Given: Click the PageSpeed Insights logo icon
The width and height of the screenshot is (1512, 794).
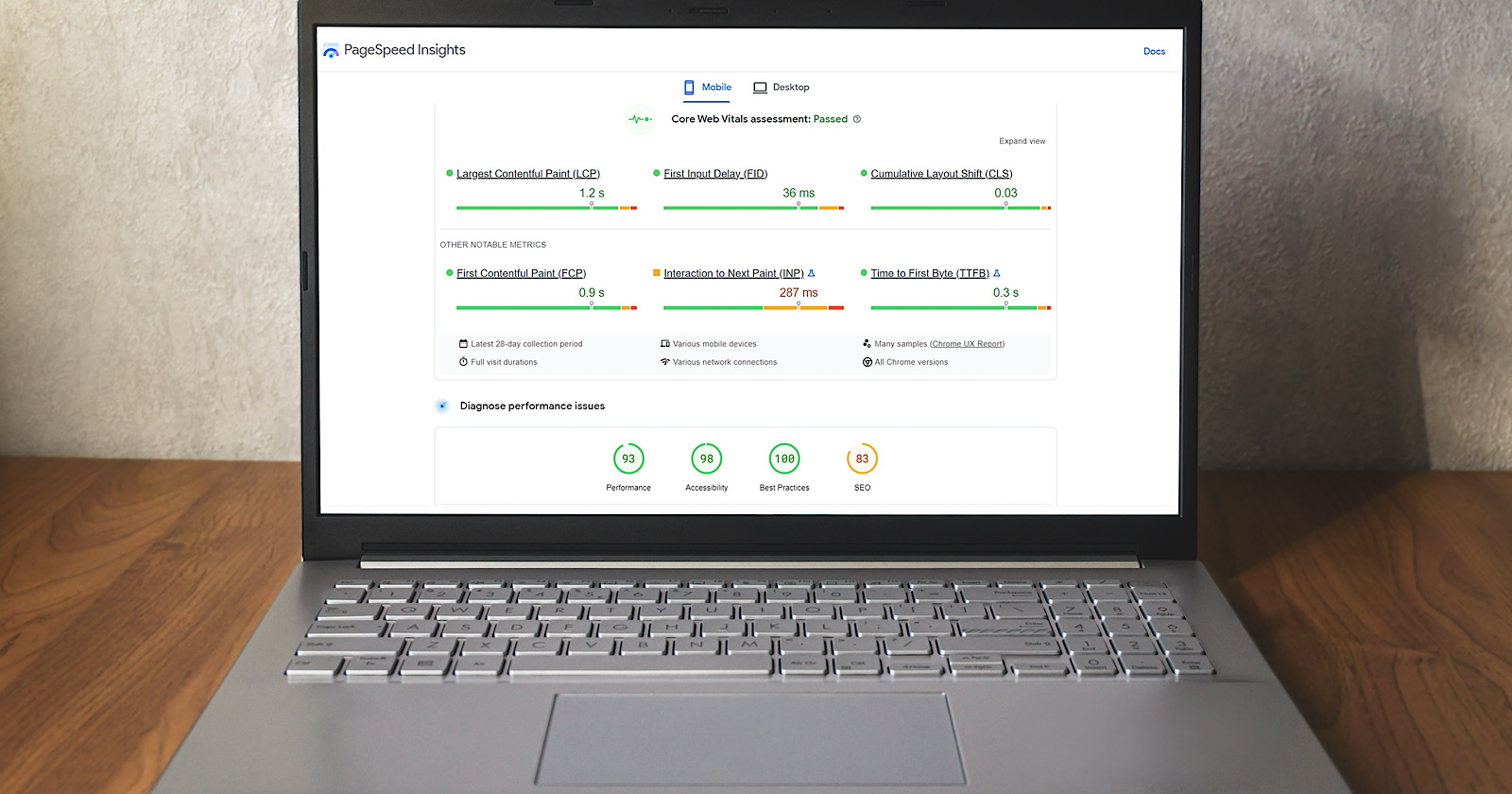Looking at the screenshot, I should coord(331,51).
